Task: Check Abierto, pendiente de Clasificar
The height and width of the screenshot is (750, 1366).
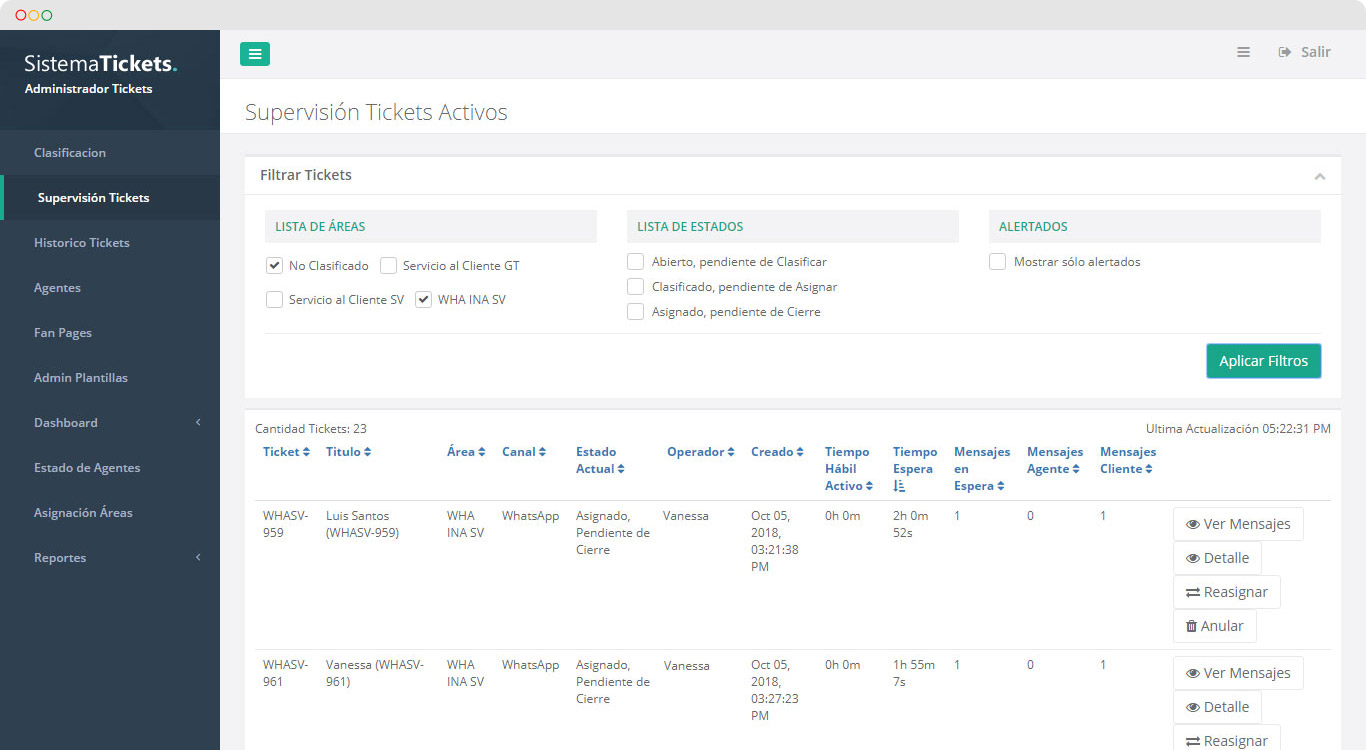Action: pos(635,262)
